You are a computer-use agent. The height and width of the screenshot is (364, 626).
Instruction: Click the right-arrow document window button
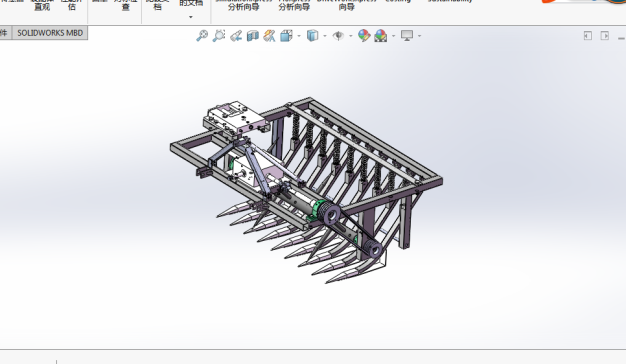[x=605, y=36]
